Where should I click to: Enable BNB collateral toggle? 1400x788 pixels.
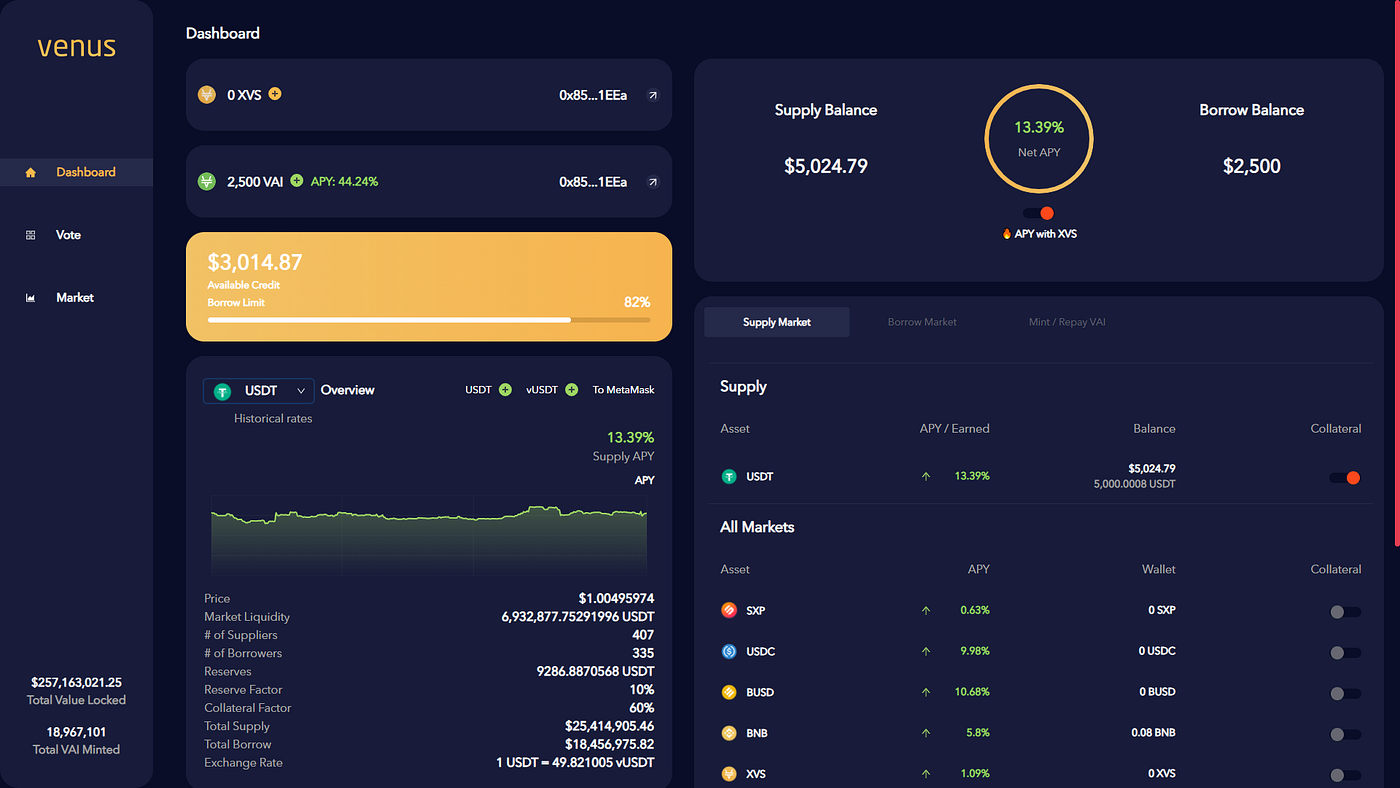coord(1345,735)
